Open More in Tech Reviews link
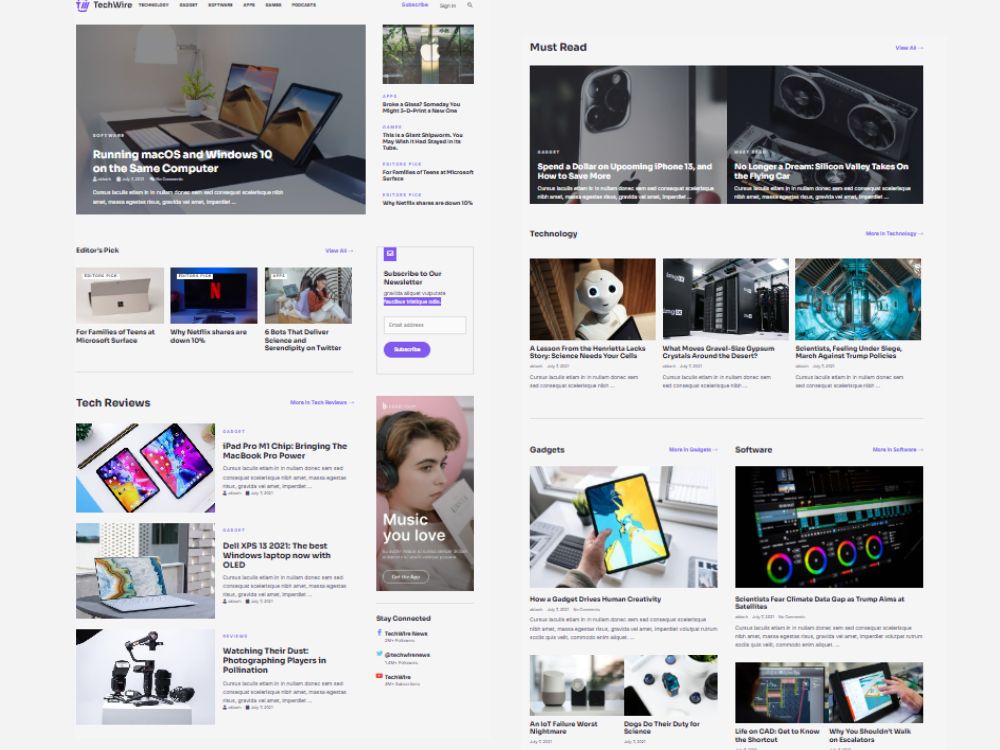1000x750 pixels. click(321, 402)
